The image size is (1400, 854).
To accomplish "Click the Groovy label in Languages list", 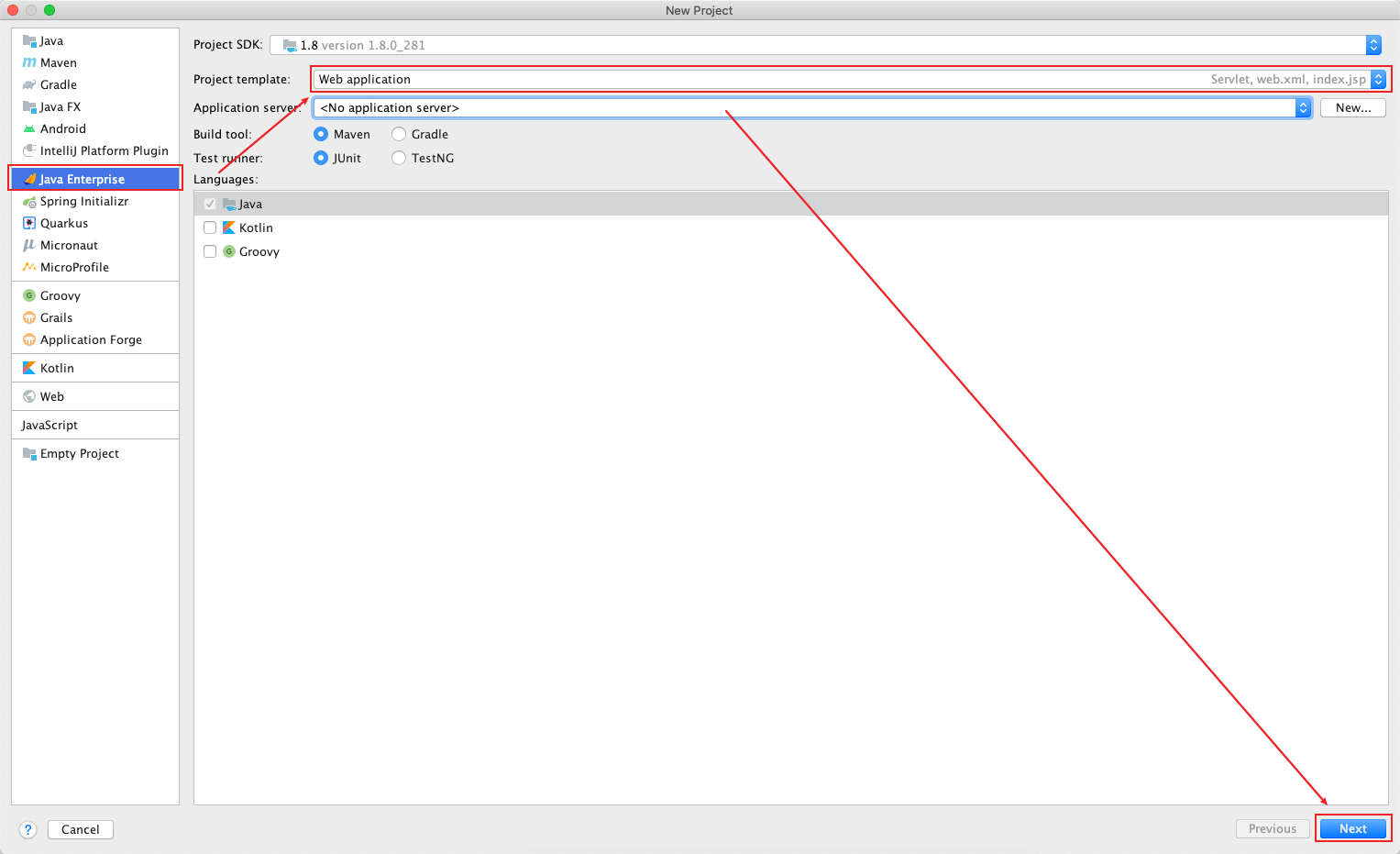I will (x=259, y=251).
